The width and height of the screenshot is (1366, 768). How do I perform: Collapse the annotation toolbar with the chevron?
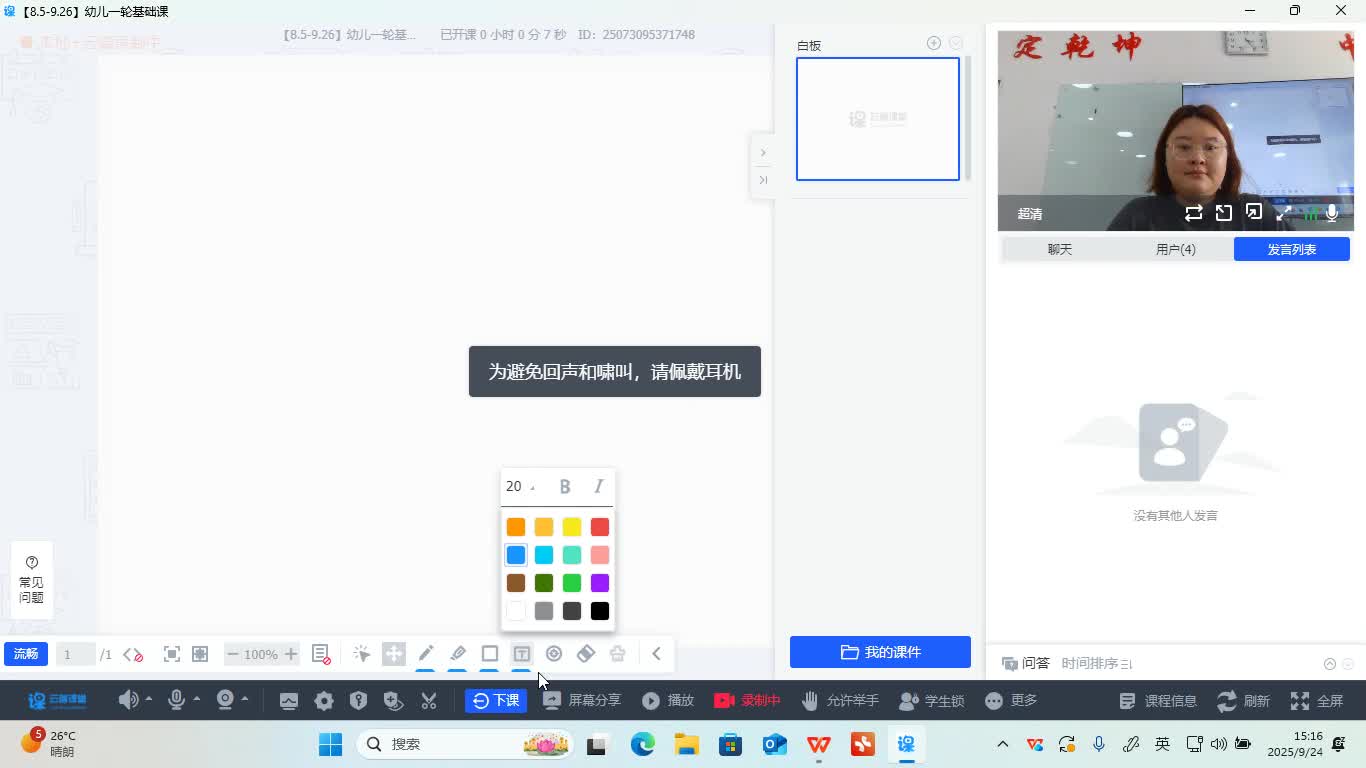tap(657, 654)
